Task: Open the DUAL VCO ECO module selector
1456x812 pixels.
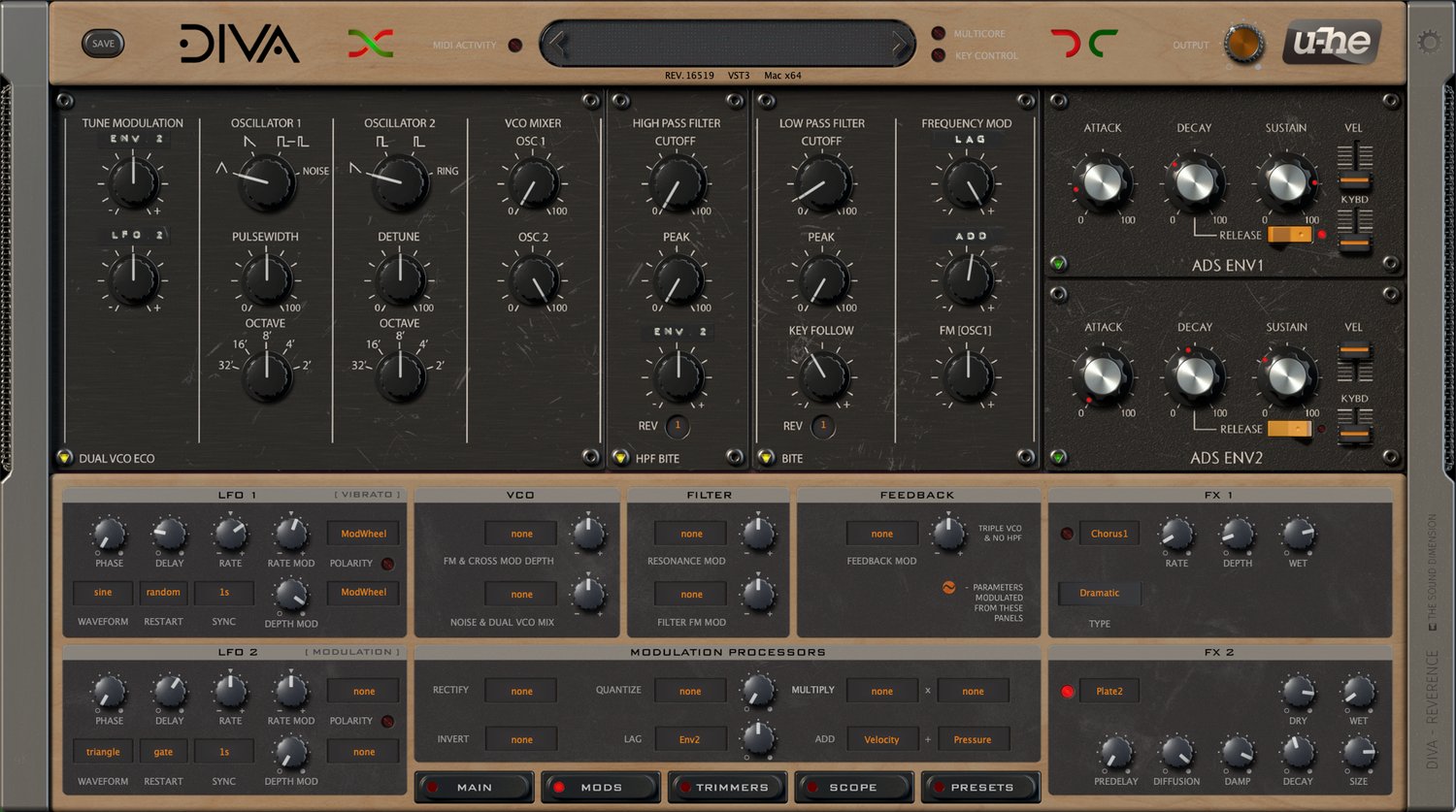Action: coord(65,458)
